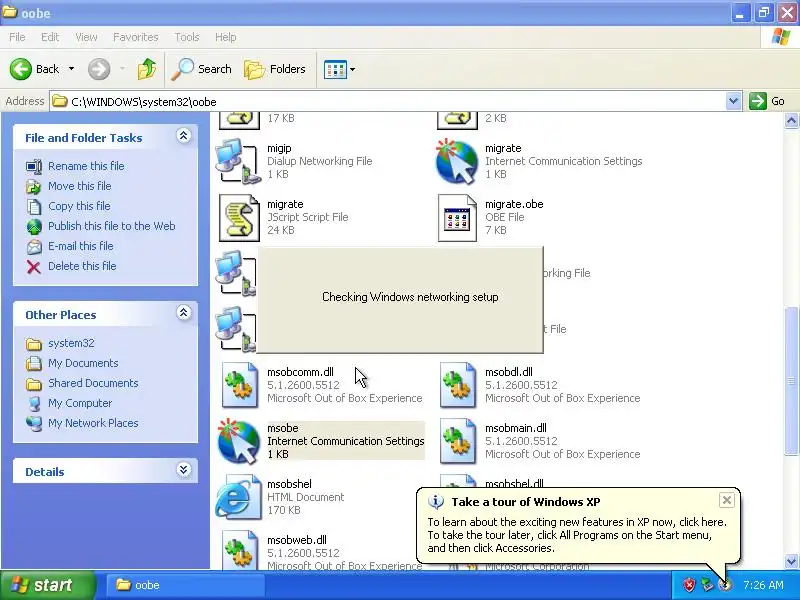Click the Take a tour of Windows XP balloon text
The height and width of the screenshot is (600, 800).
tap(526, 502)
